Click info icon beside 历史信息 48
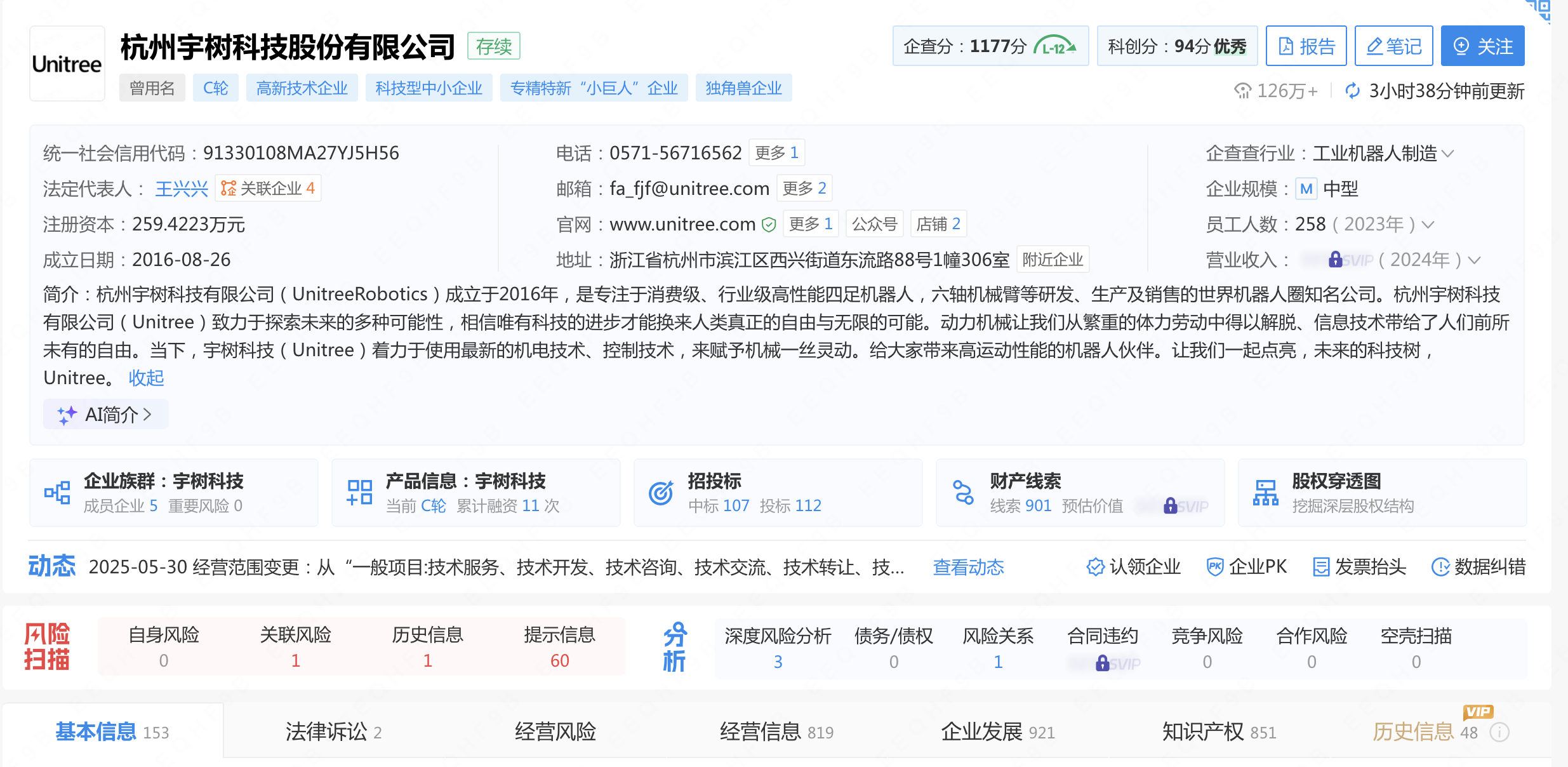Viewport: 1568px width, 767px height. (x=1499, y=733)
